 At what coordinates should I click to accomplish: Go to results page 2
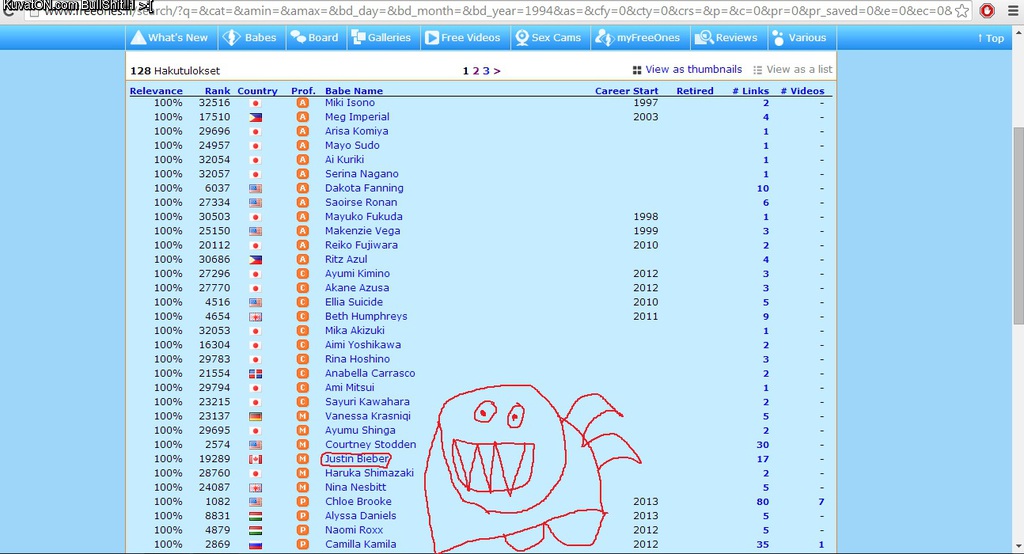click(475, 71)
